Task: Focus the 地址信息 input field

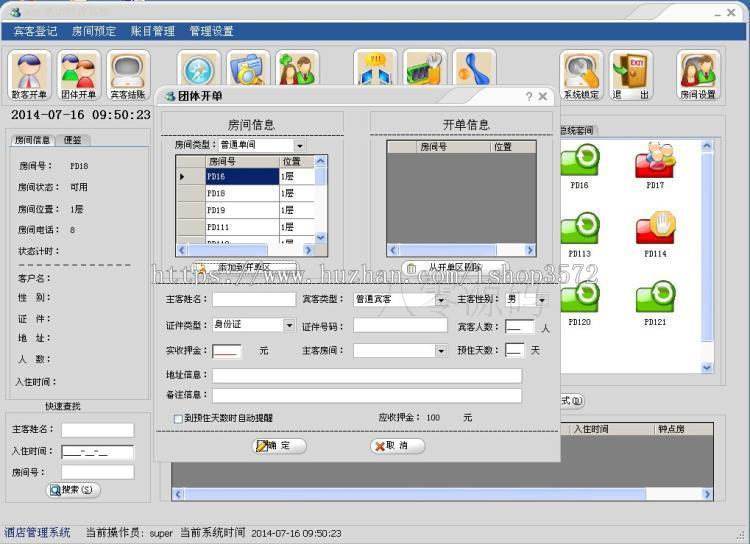Action: (367, 376)
